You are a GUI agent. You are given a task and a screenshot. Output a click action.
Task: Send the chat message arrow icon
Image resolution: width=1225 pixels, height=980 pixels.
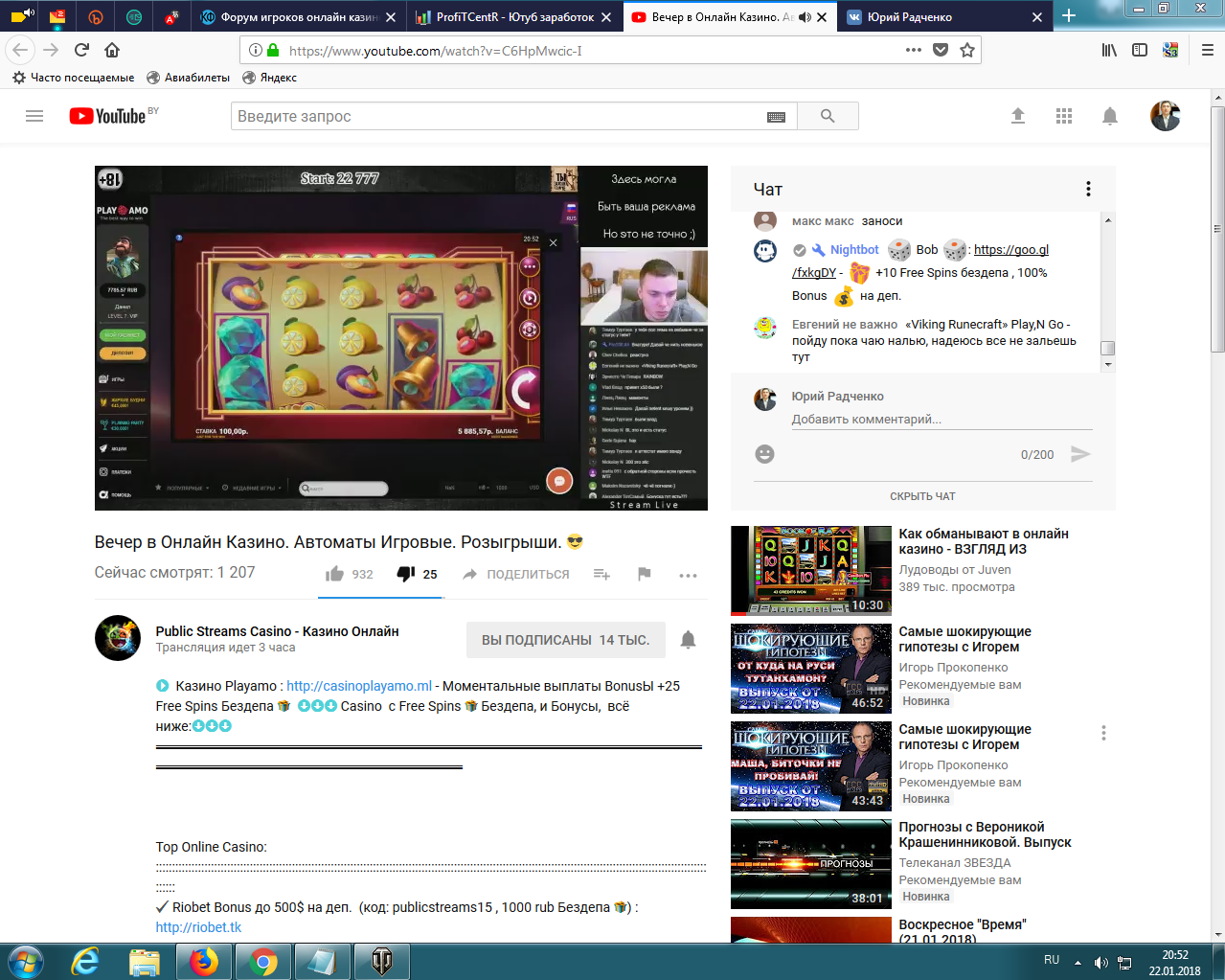1080,454
